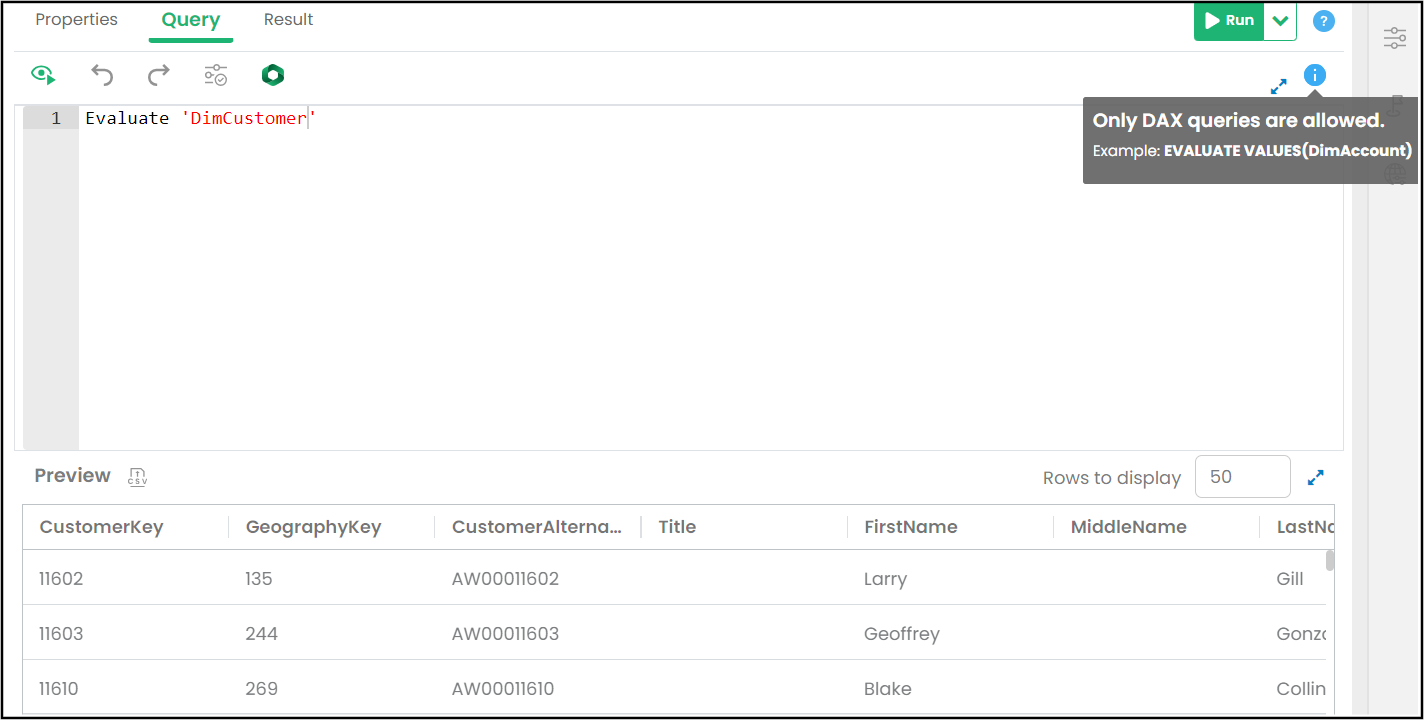Expand the Preview panel to fullscreen
Image resolution: width=1424 pixels, height=720 pixels.
click(1316, 478)
